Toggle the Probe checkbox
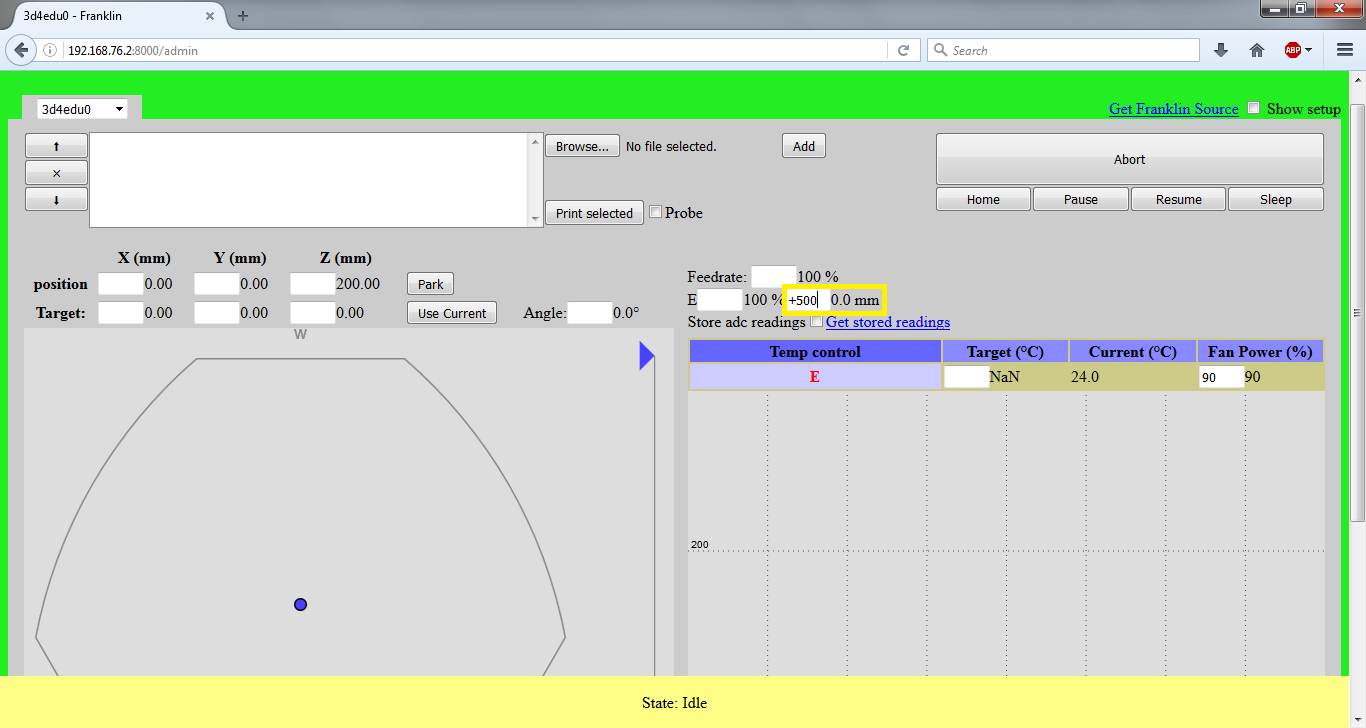This screenshot has height=728, width=1366. point(656,212)
